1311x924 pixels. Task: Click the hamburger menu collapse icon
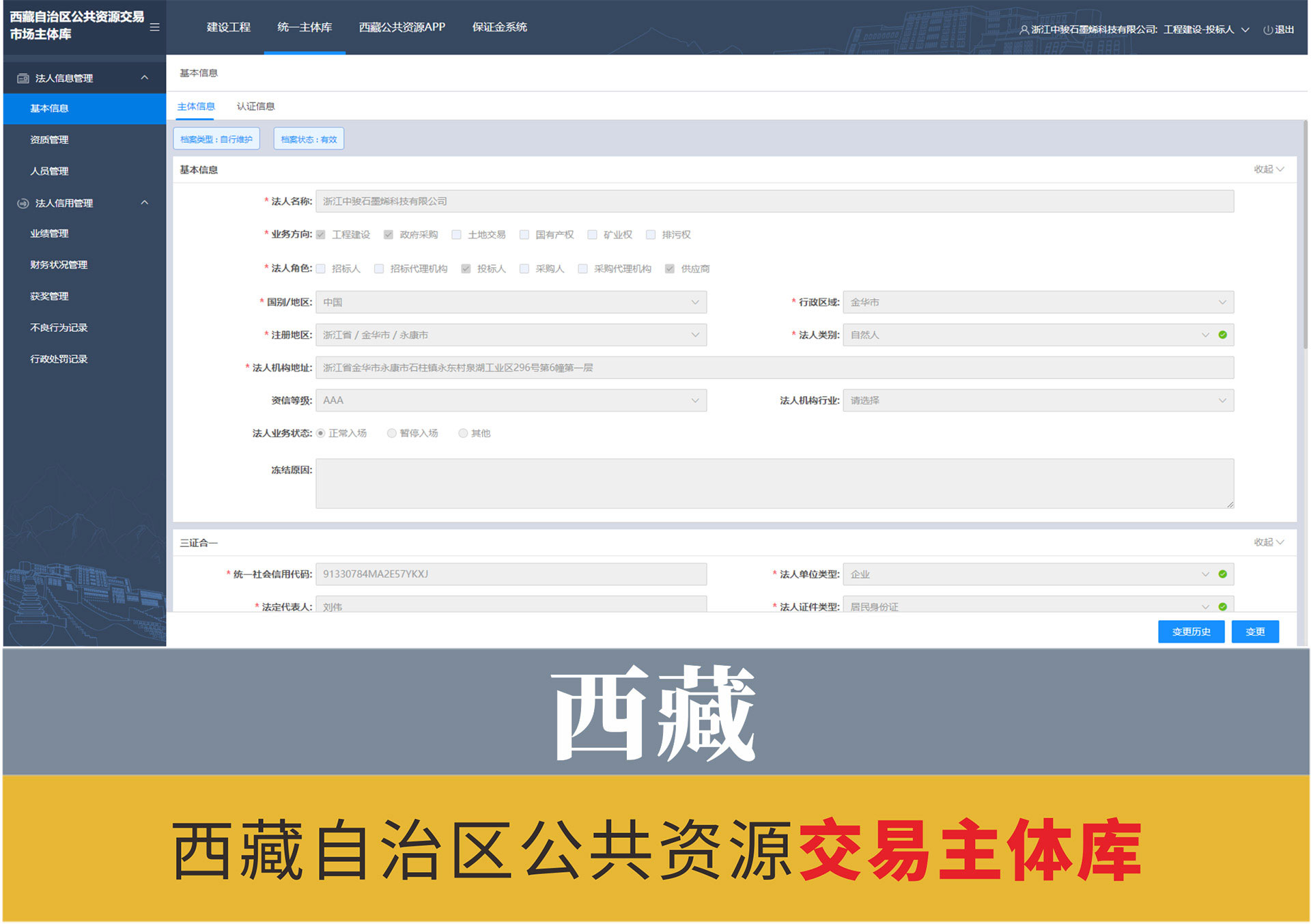tap(154, 27)
